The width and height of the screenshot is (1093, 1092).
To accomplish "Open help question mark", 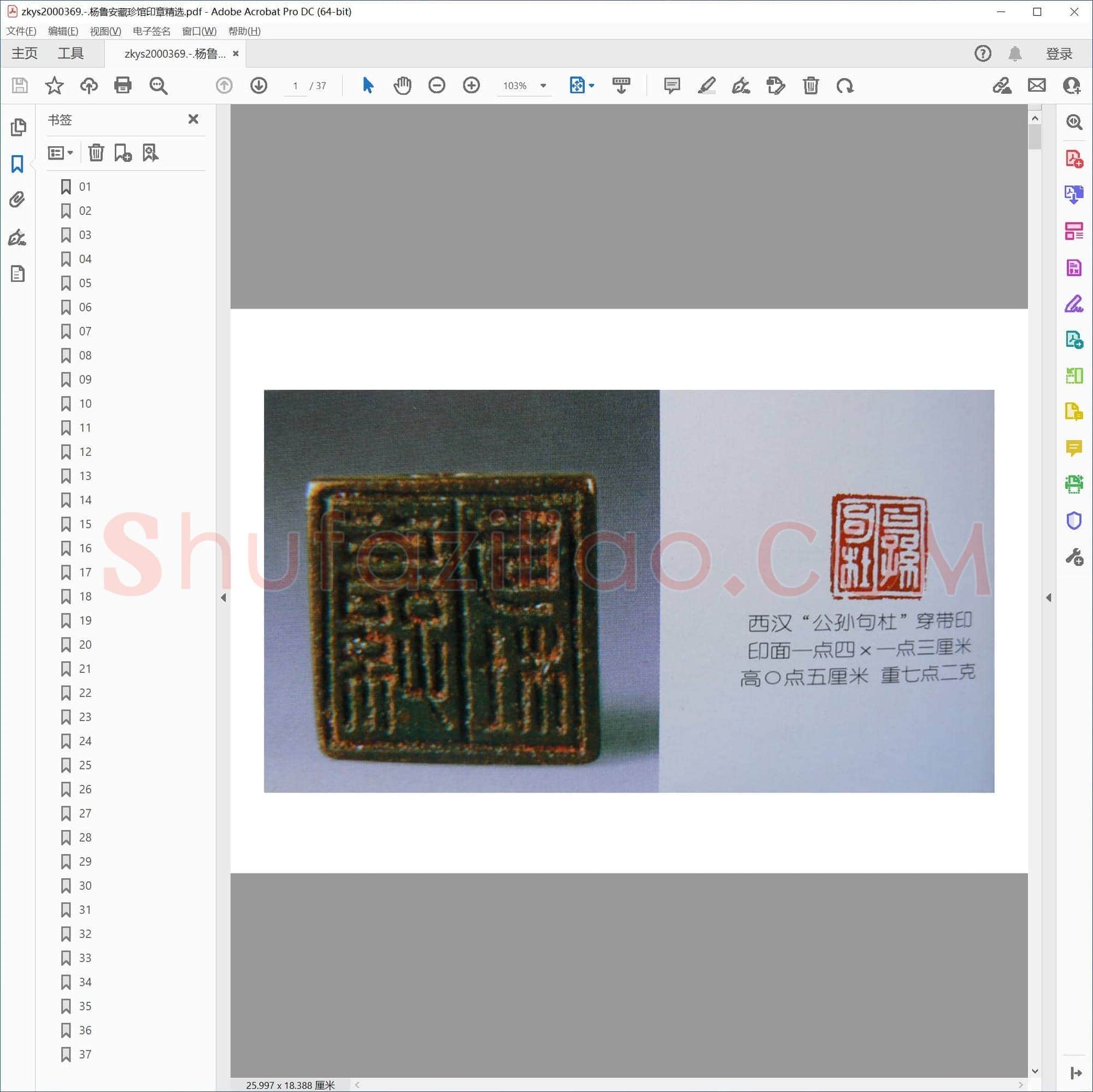I will tap(983, 54).
